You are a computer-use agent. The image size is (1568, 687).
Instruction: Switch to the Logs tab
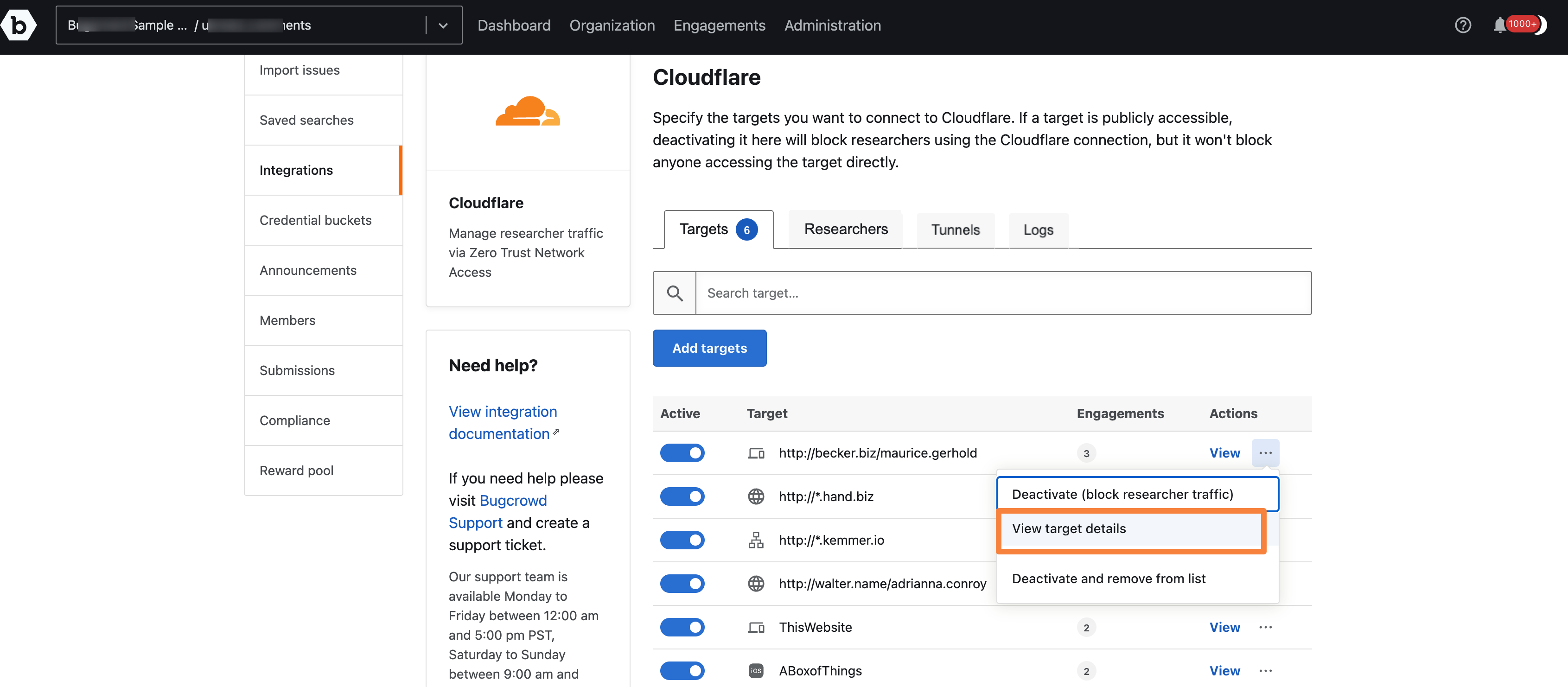point(1038,230)
